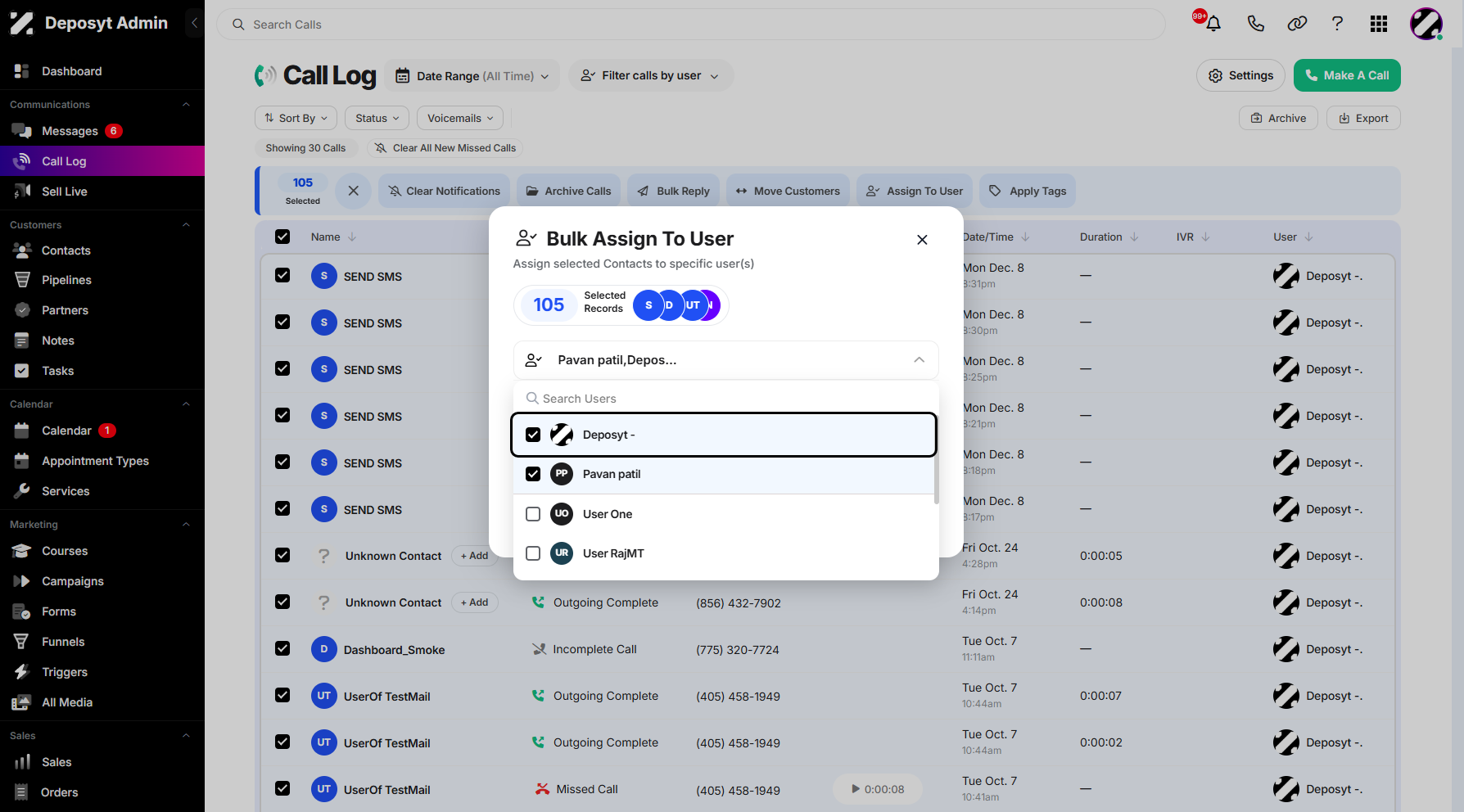
Task: Click Move Customers action
Action: (x=788, y=191)
